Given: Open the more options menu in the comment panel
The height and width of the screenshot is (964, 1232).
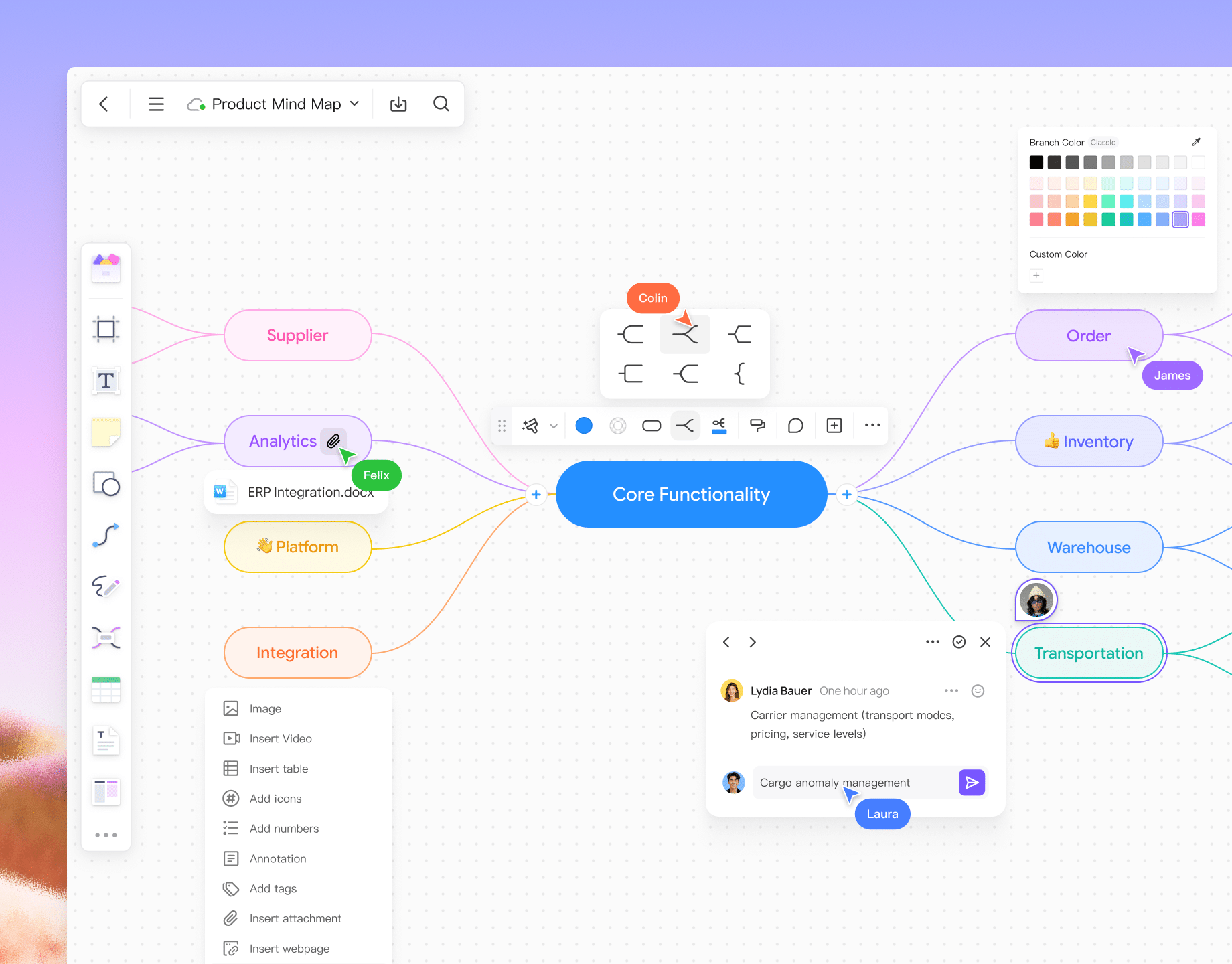Looking at the screenshot, I should click(932, 641).
